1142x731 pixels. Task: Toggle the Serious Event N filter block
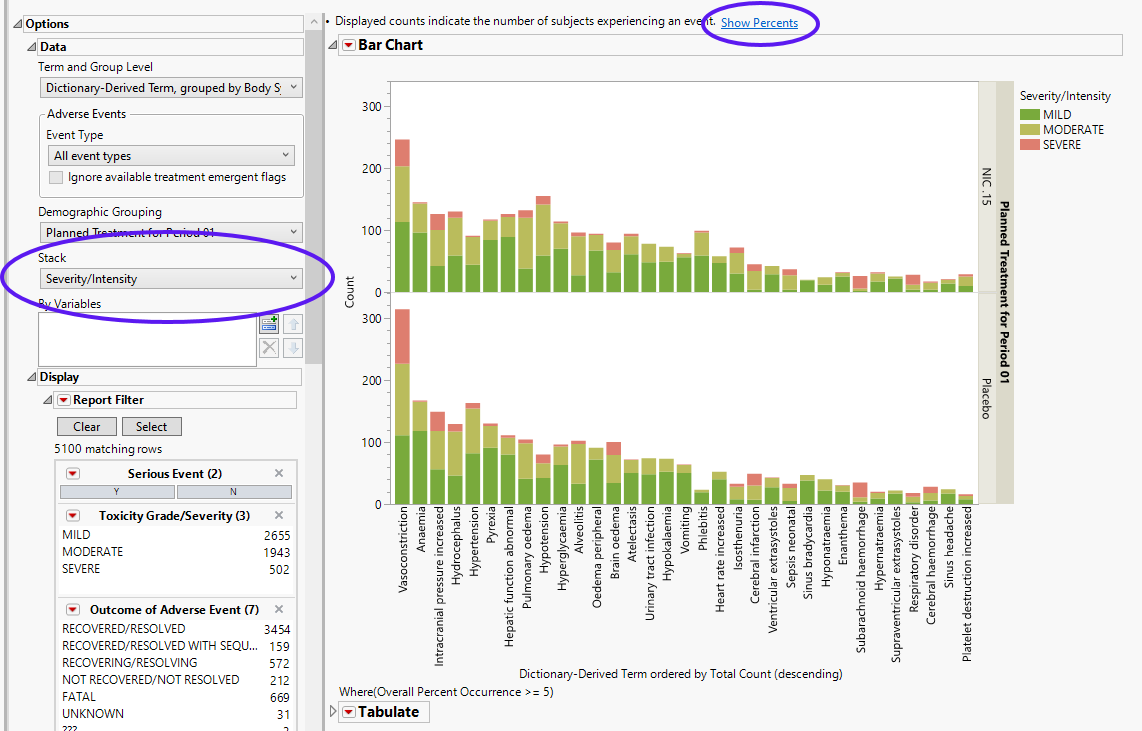coord(234,492)
